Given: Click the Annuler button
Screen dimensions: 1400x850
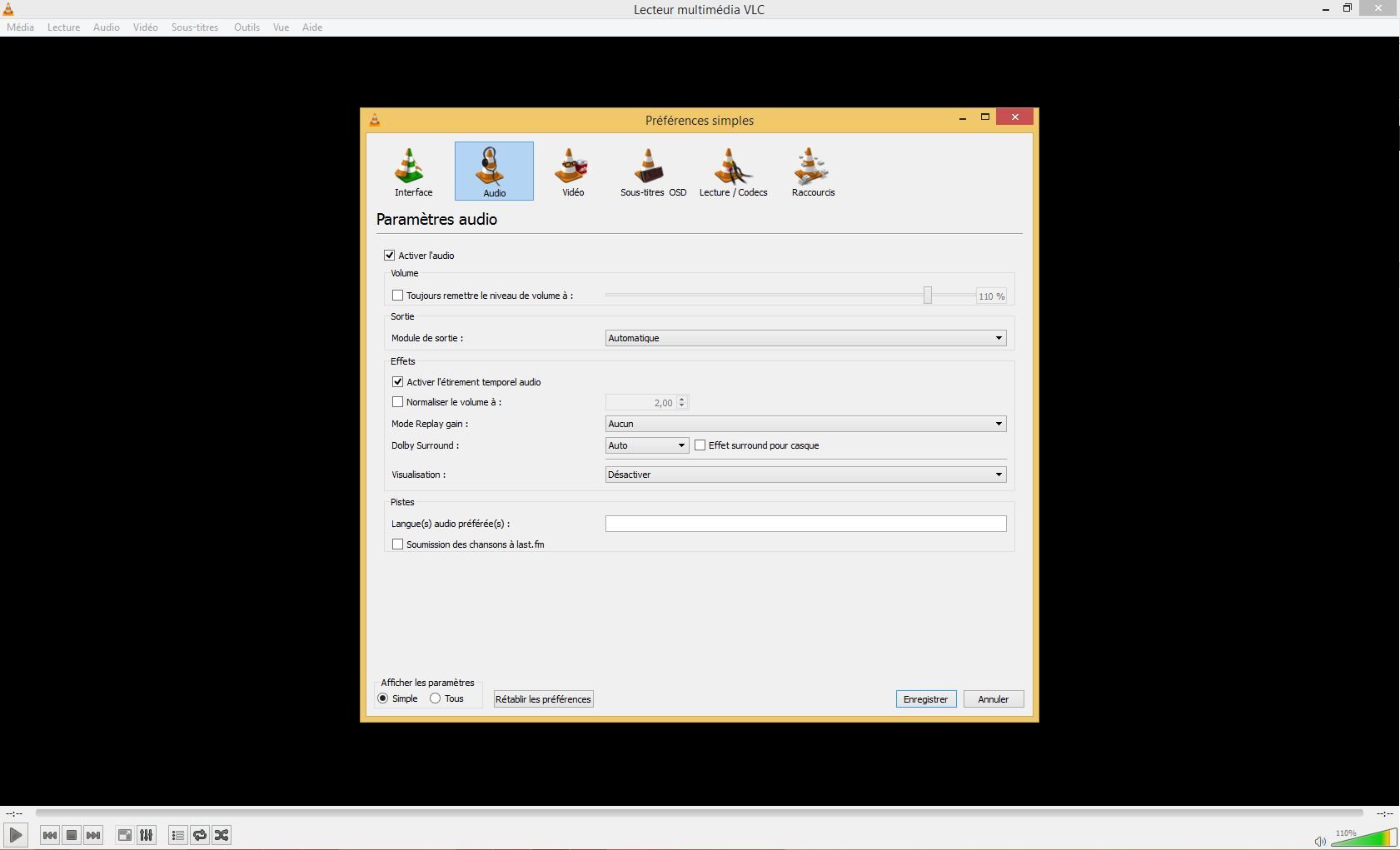Looking at the screenshot, I should (x=993, y=699).
